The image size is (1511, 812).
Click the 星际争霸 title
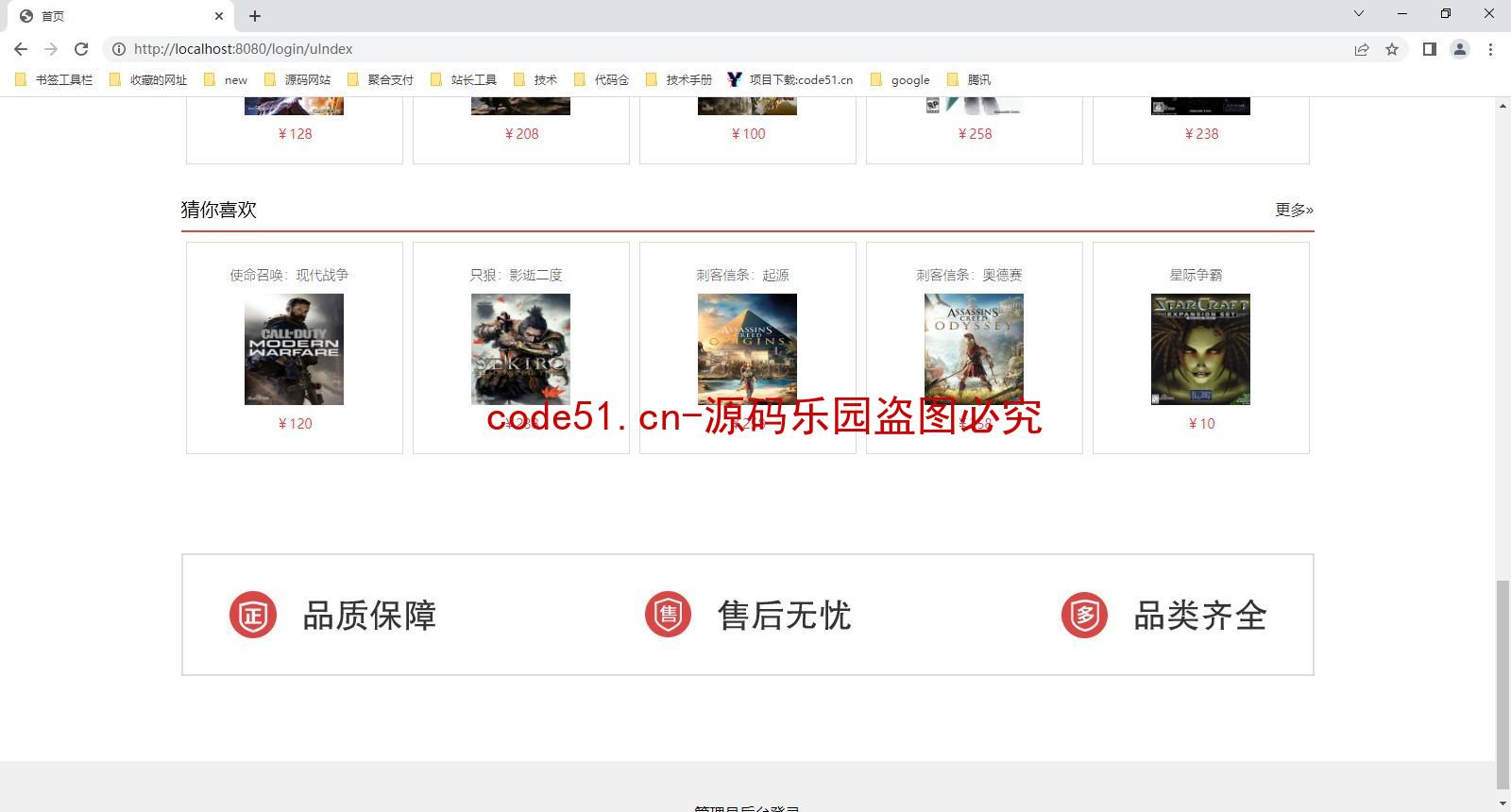click(1196, 275)
